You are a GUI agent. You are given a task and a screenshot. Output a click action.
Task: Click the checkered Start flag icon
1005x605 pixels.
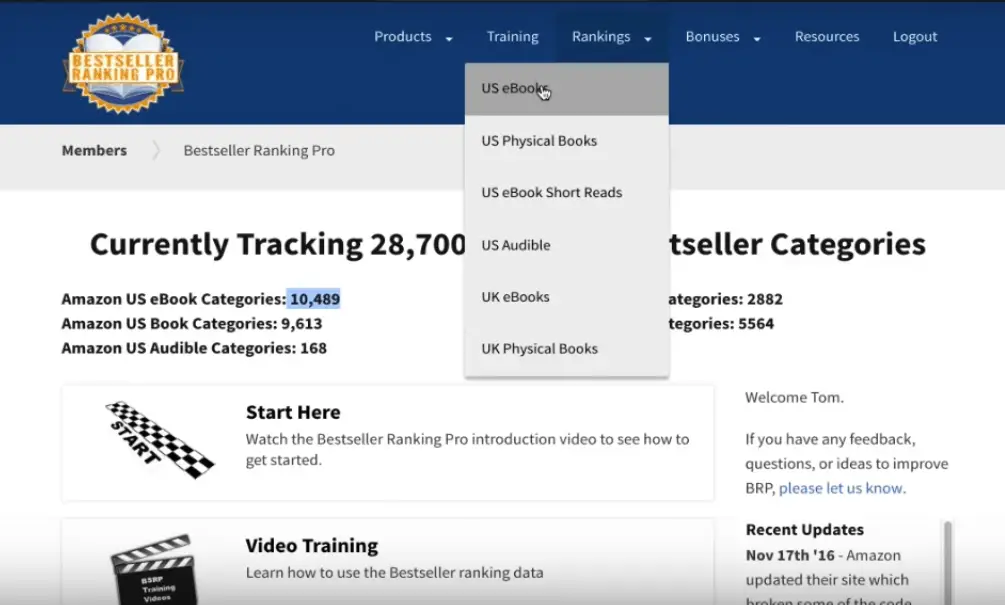[159, 440]
